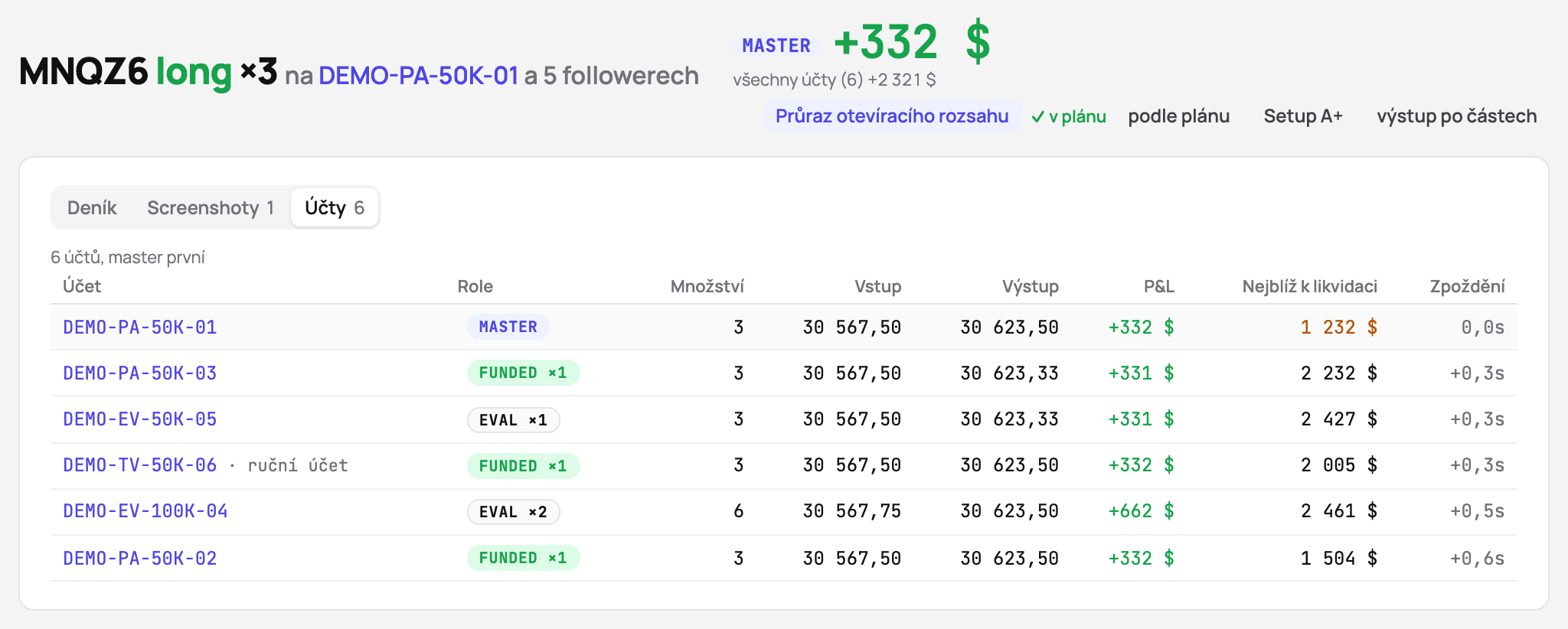Open the DEMO-PA-50K-03 account link
Image resolution: width=1568 pixels, height=629 pixels.
(140, 373)
